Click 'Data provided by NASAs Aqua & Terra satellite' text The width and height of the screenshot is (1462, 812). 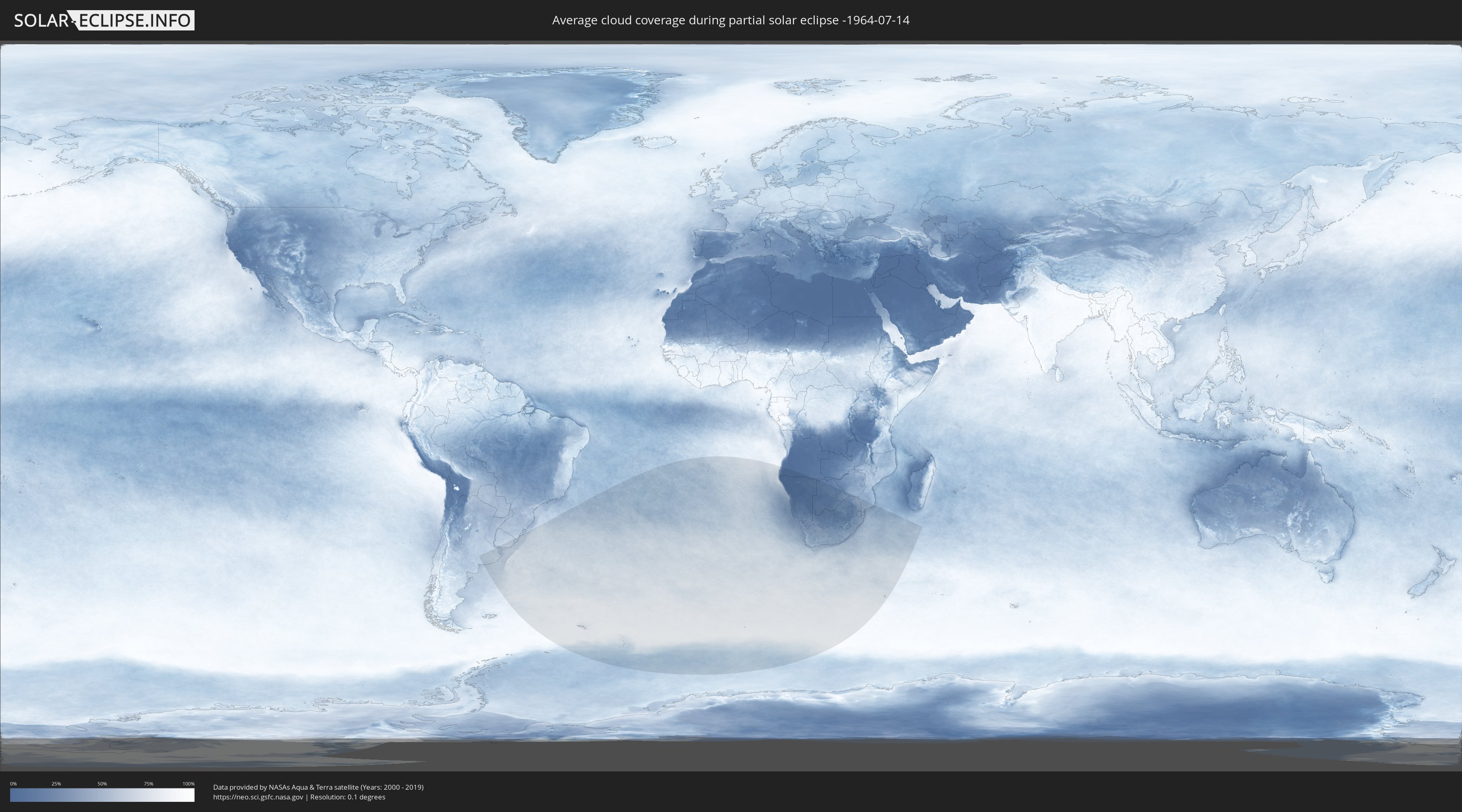pos(286,787)
